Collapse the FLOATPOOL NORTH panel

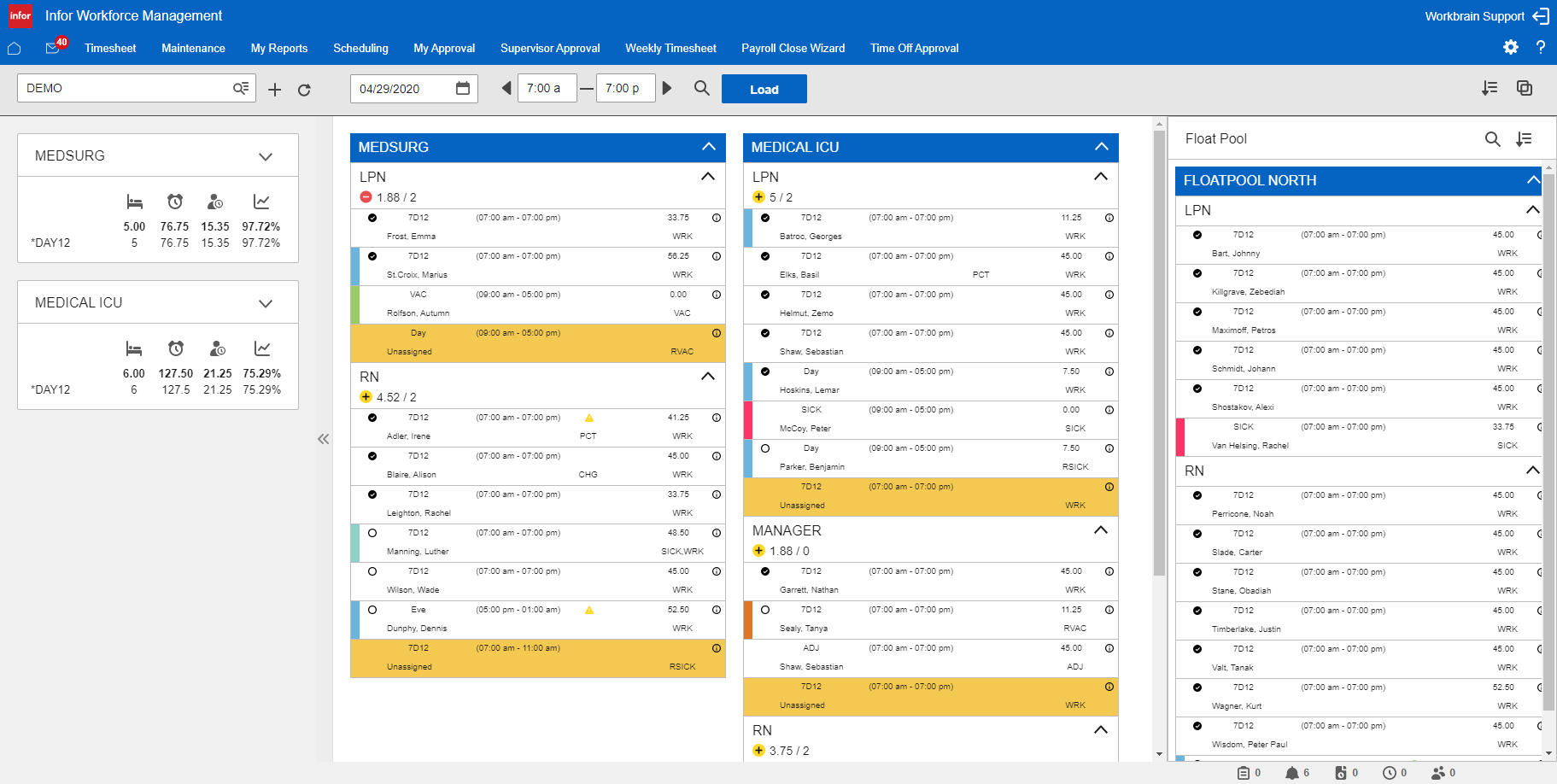click(1533, 180)
